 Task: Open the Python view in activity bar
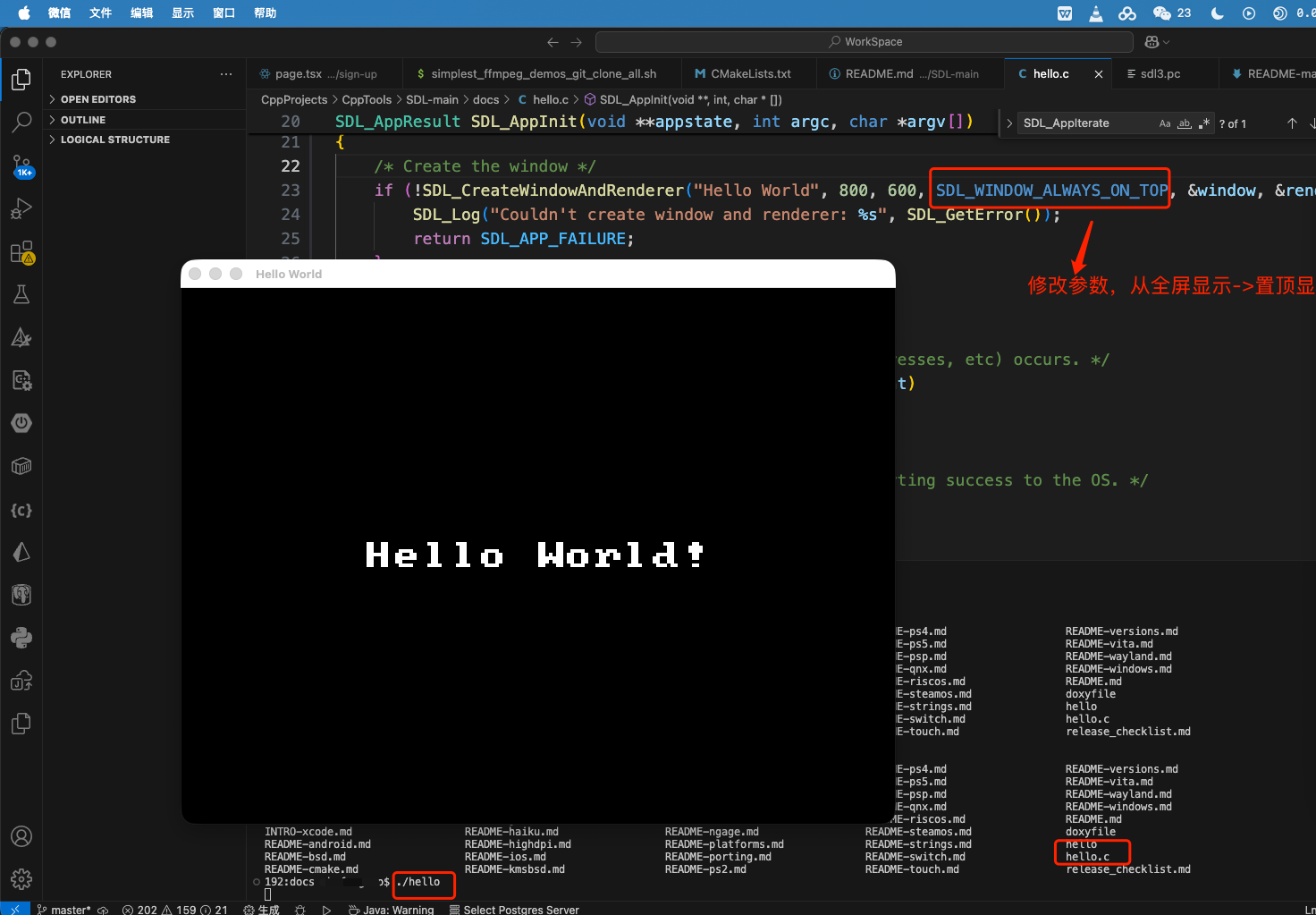click(21, 638)
